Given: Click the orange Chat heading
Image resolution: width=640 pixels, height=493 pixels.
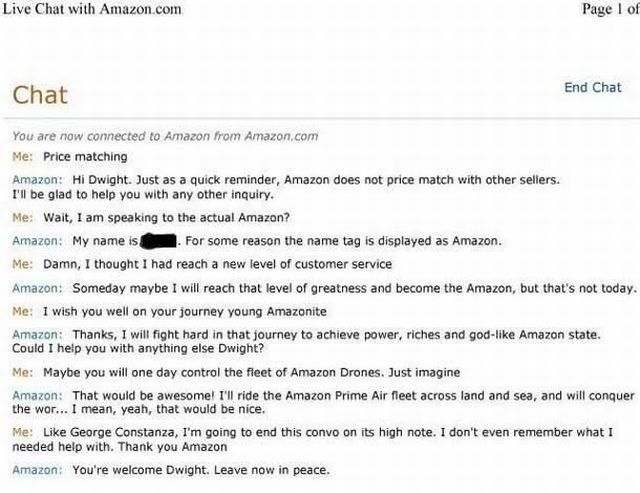Looking at the screenshot, I should coord(40,96).
